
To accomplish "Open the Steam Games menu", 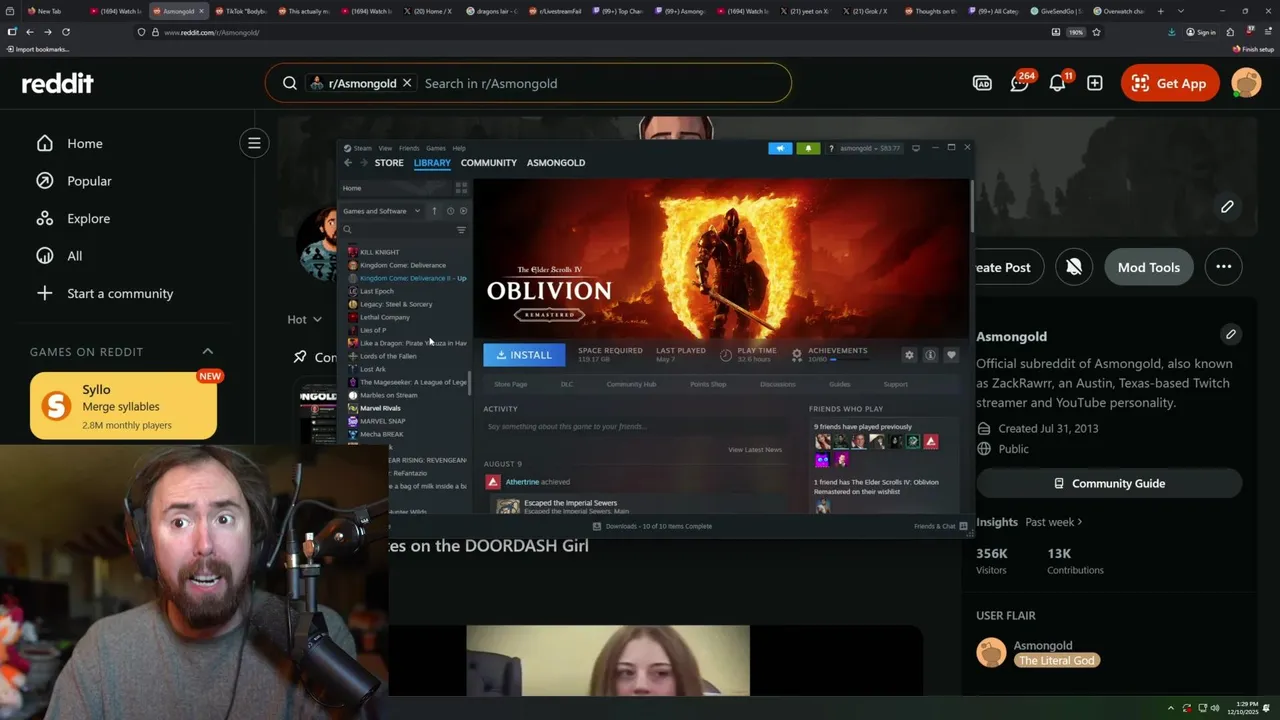I will tap(436, 148).
